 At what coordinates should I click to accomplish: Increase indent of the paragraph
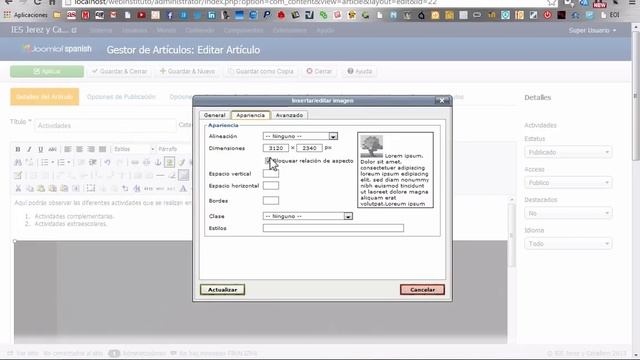93,162
